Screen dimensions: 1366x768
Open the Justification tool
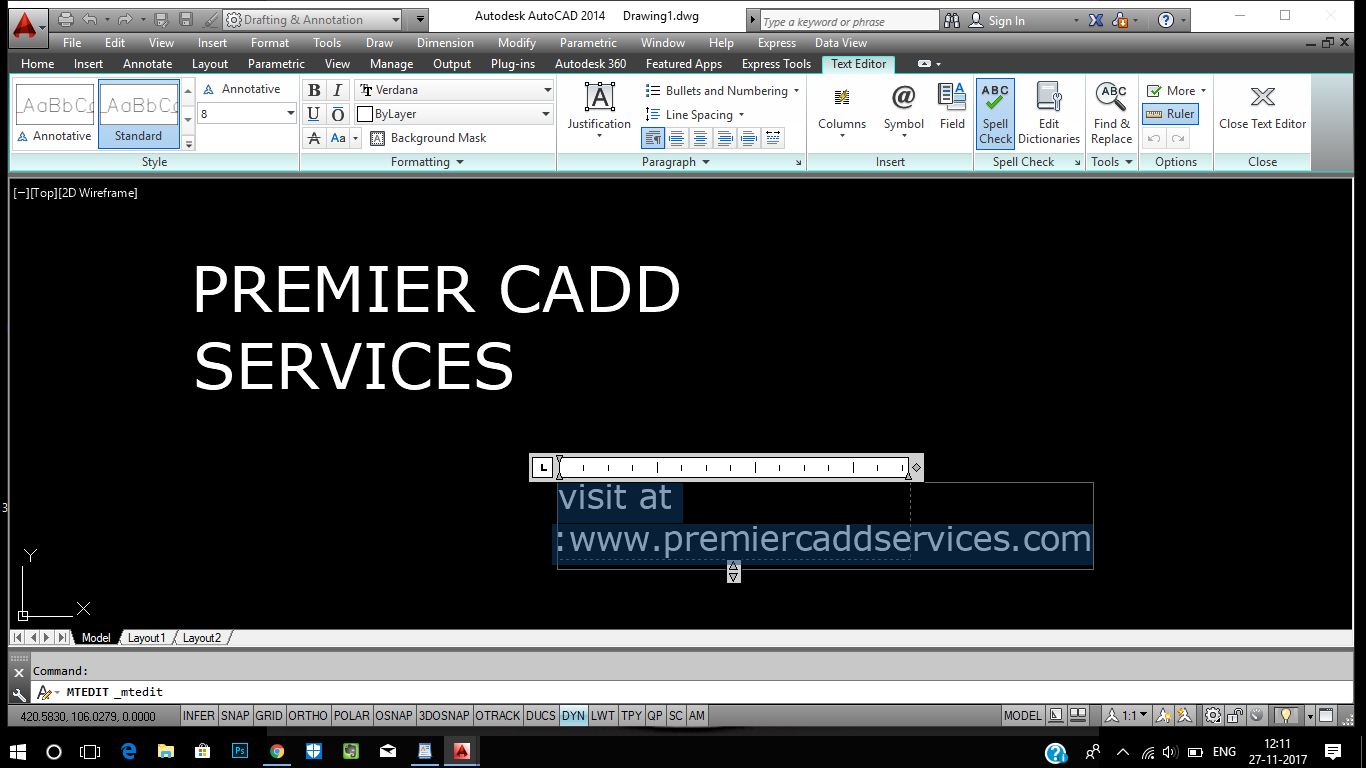click(599, 111)
